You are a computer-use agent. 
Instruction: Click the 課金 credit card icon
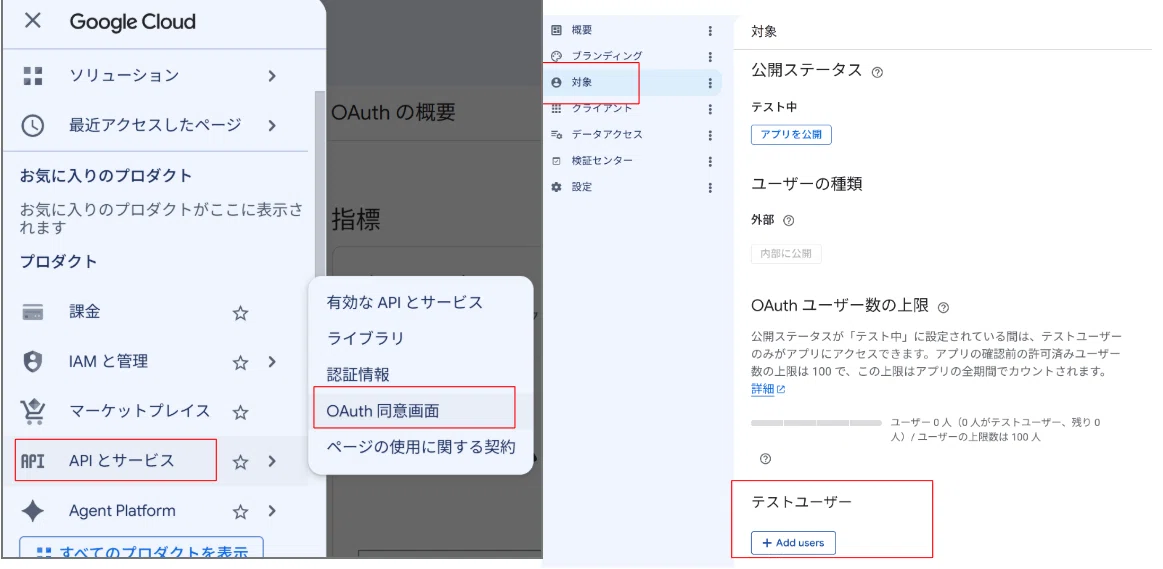[x=33, y=312]
